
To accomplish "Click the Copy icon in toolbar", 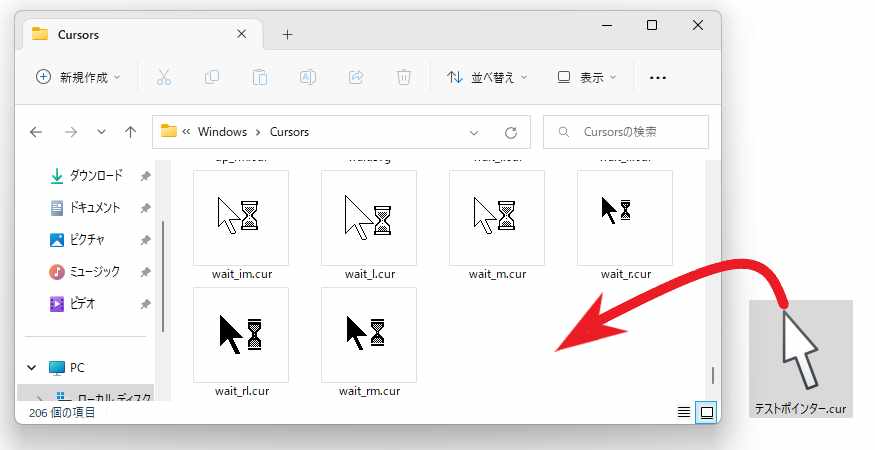I will click(x=211, y=77).
